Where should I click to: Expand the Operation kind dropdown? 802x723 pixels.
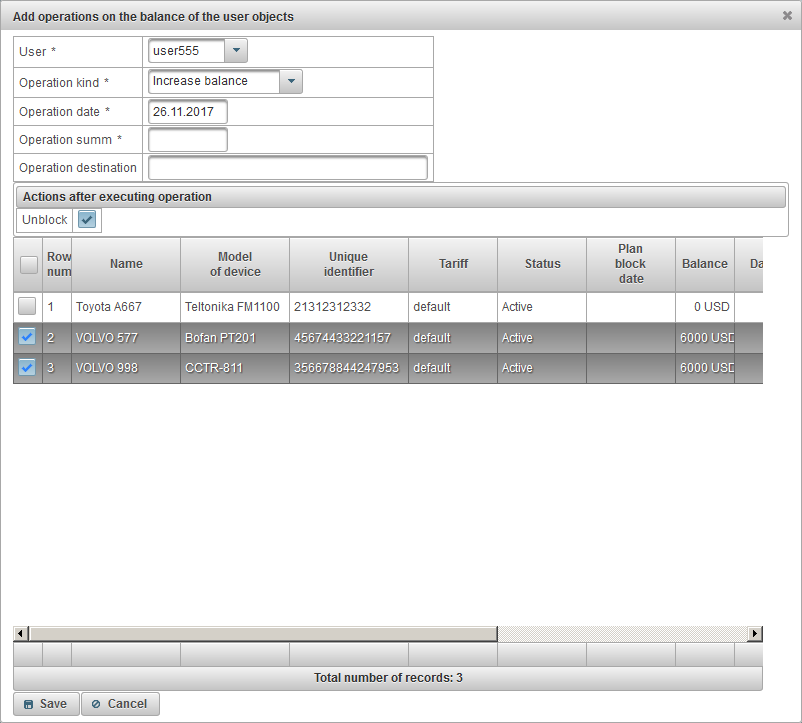click(x=291, y=81)
